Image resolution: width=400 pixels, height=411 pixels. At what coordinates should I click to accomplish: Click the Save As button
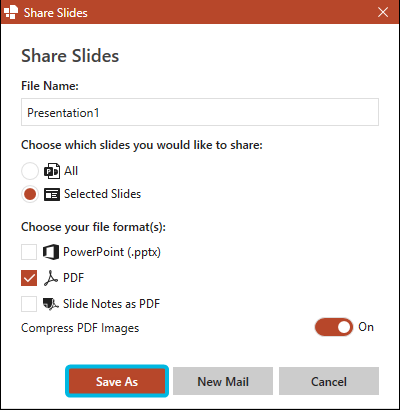tap(117, 381)
